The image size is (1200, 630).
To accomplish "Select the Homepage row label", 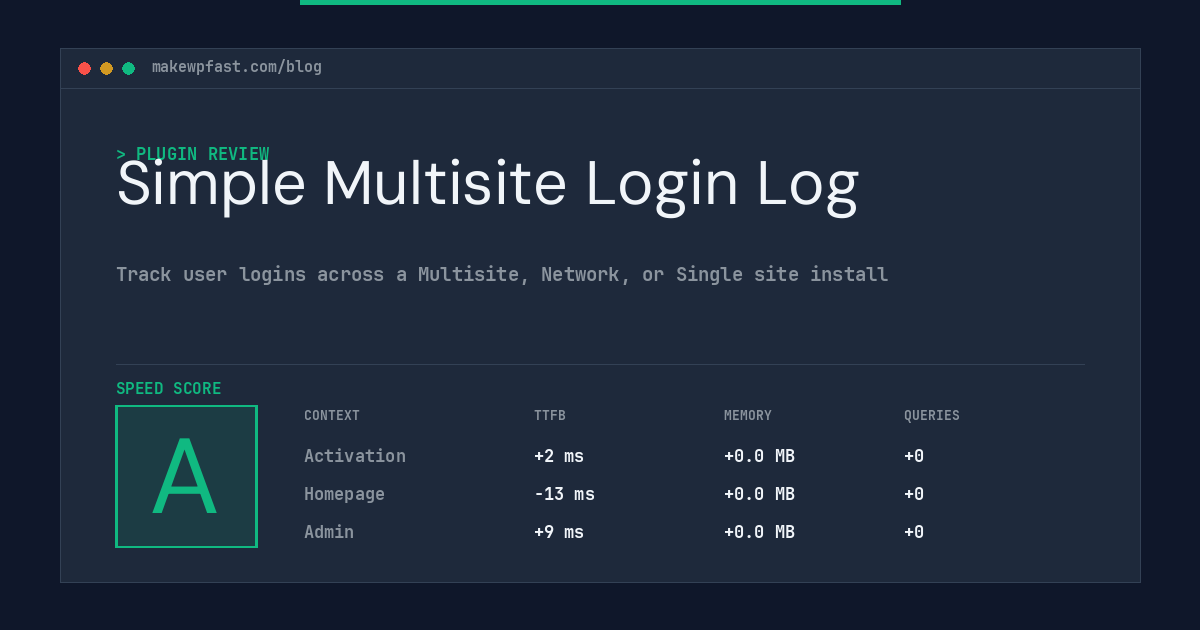I will [x=344, y=494].
